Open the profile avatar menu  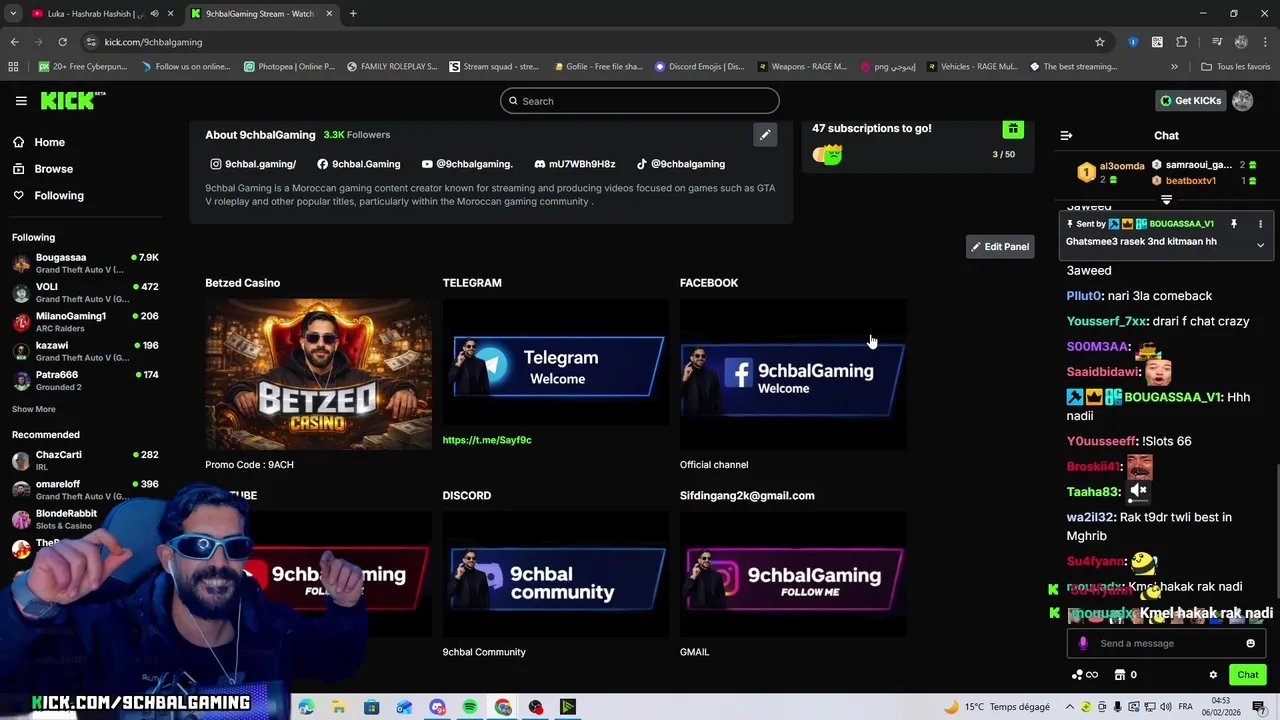[x=1242, y=101]
